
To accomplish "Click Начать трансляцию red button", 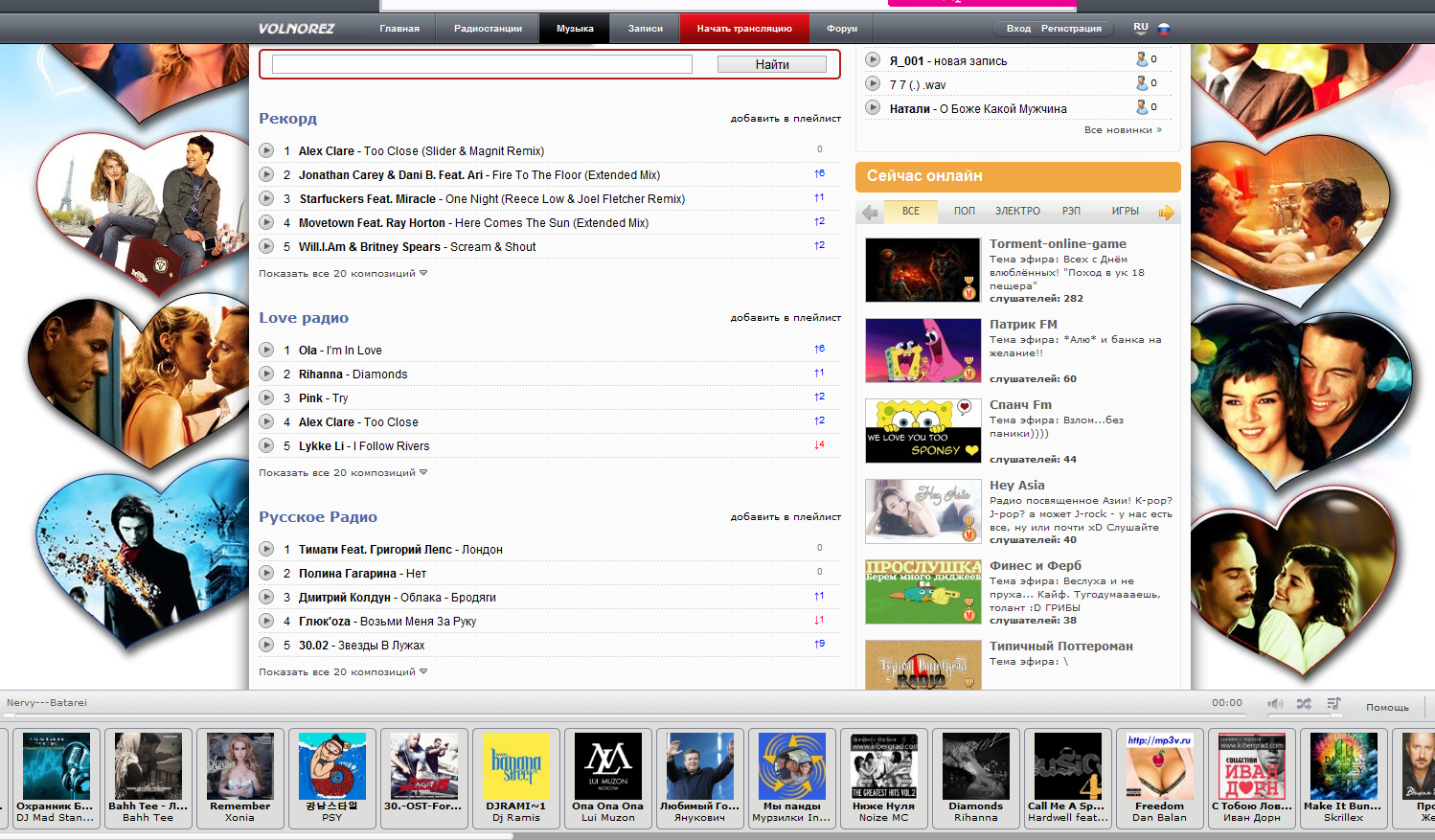I will coord(744,29).
